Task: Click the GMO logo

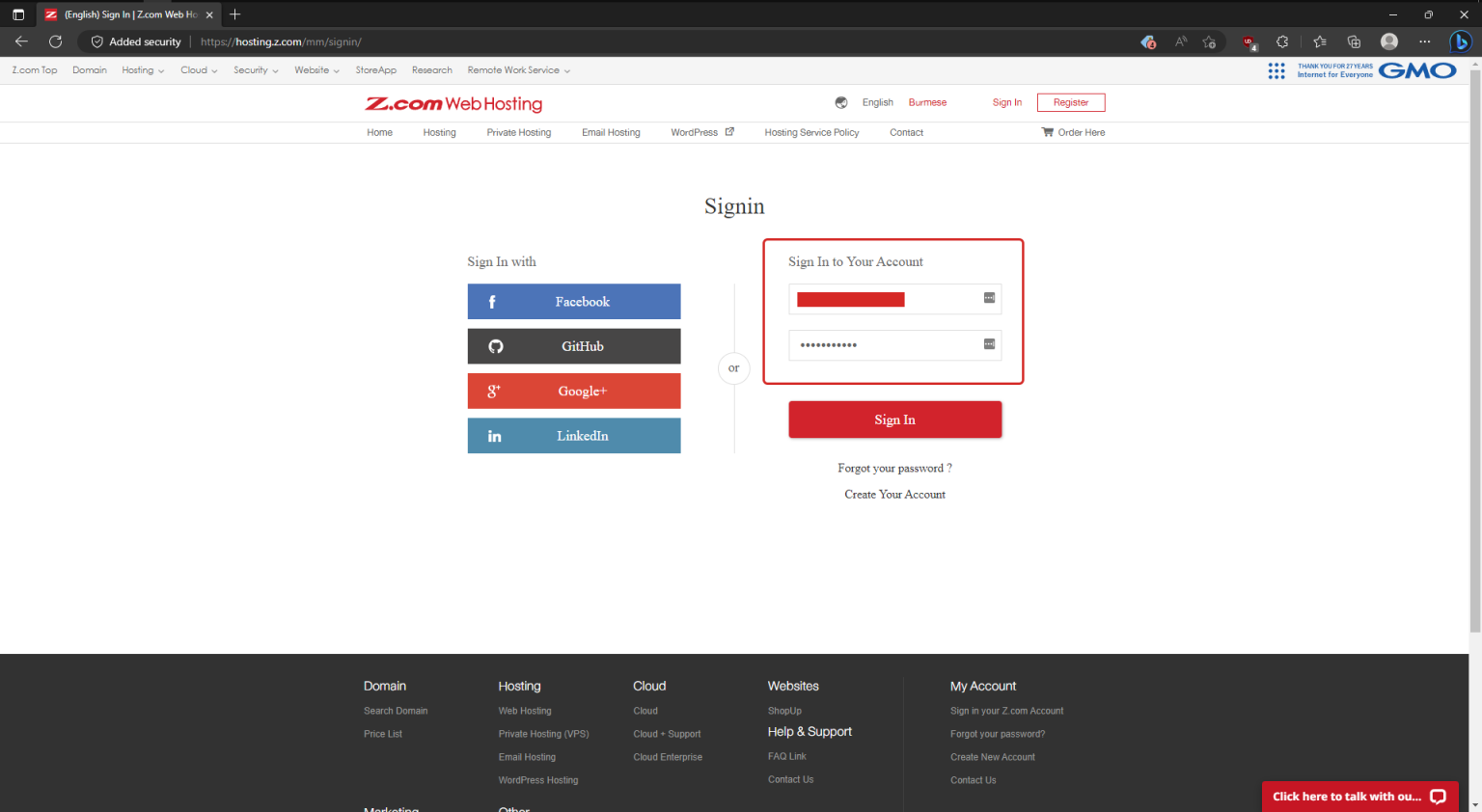Action: pyautogui.click(x=1417, y=70)
